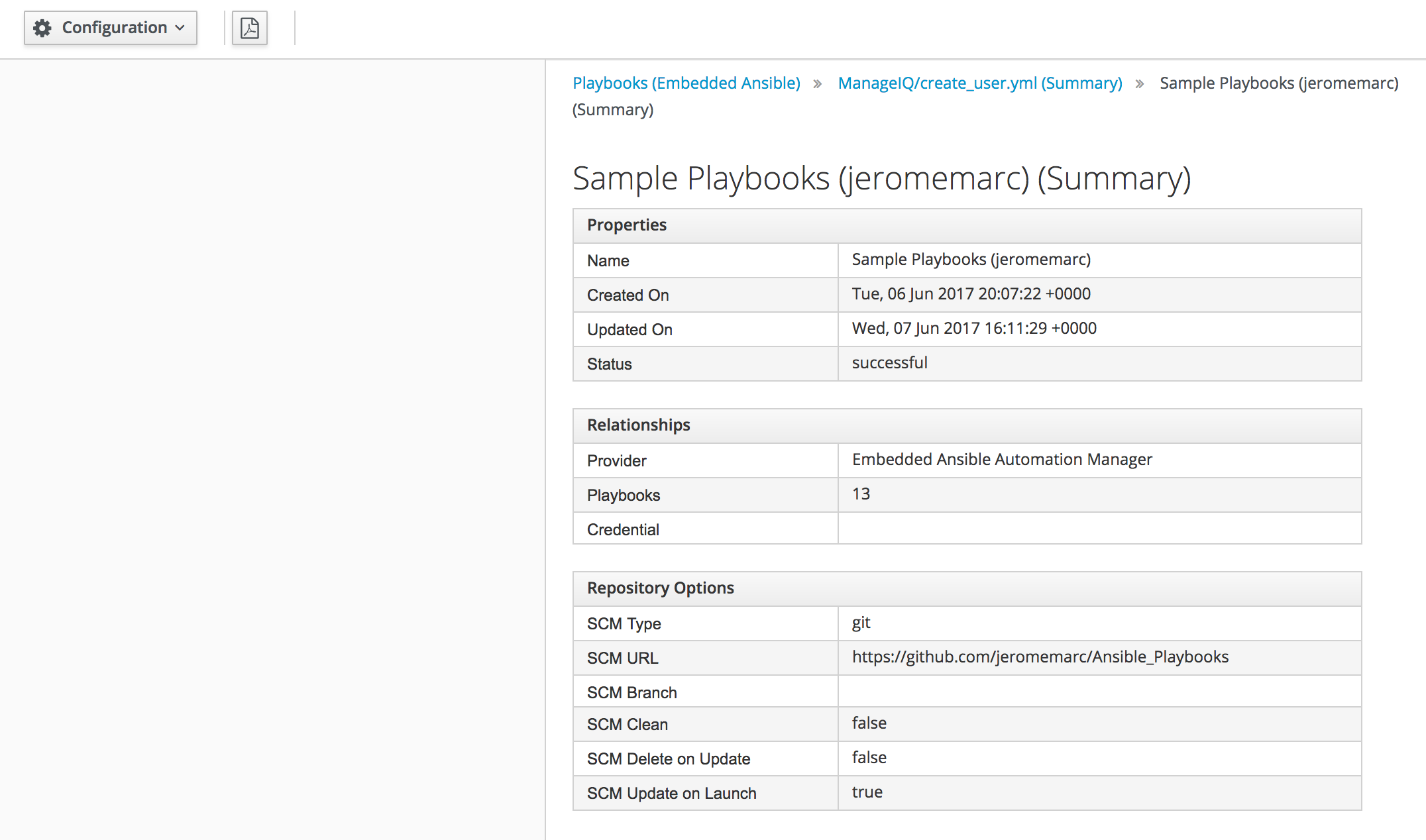Click the second breadcrumb separator chevron
The image size is (1426, 840).
(1140, 84)
